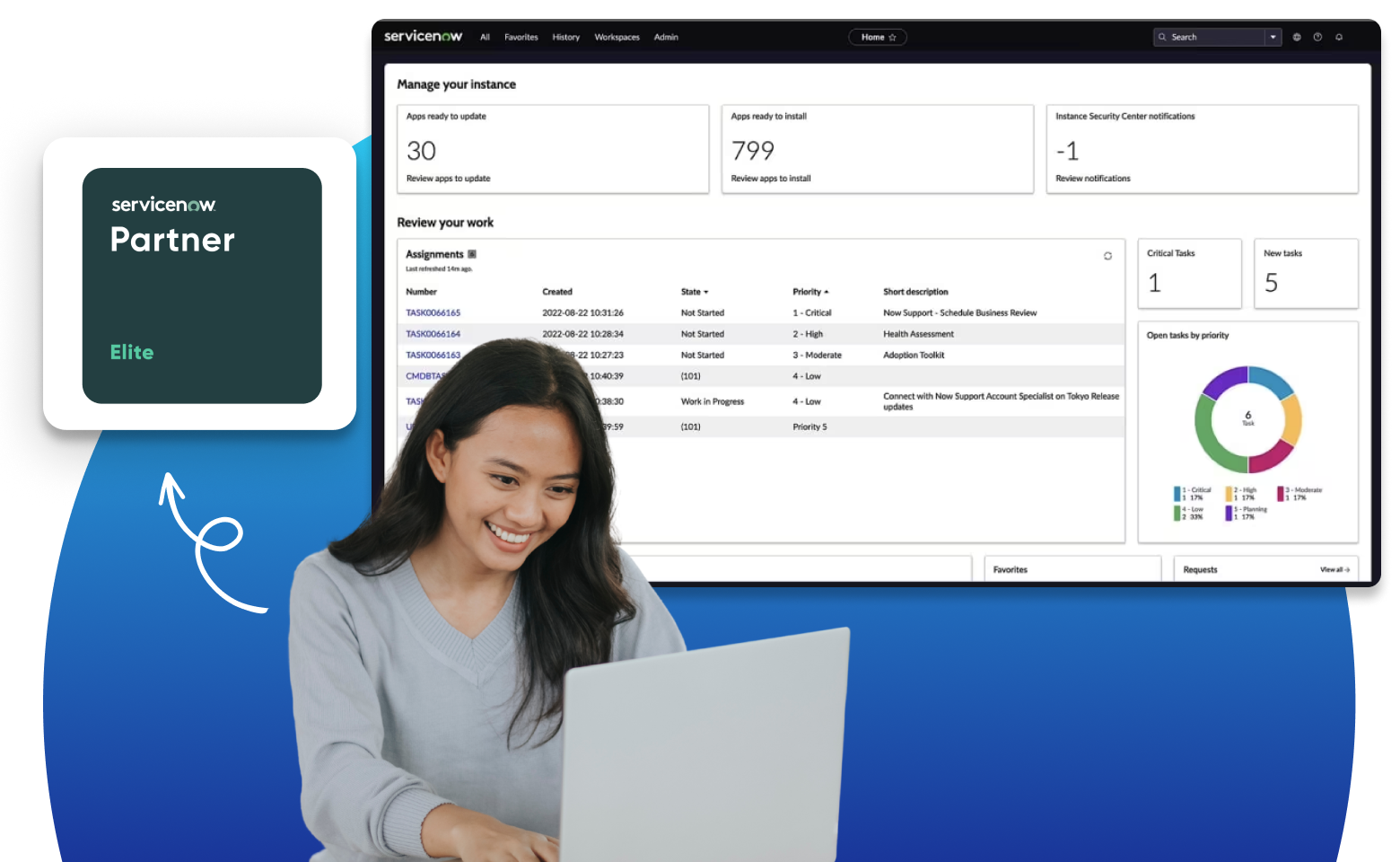
Task: Click the Favorites panel header
Action: click(x=1011, y=570)
